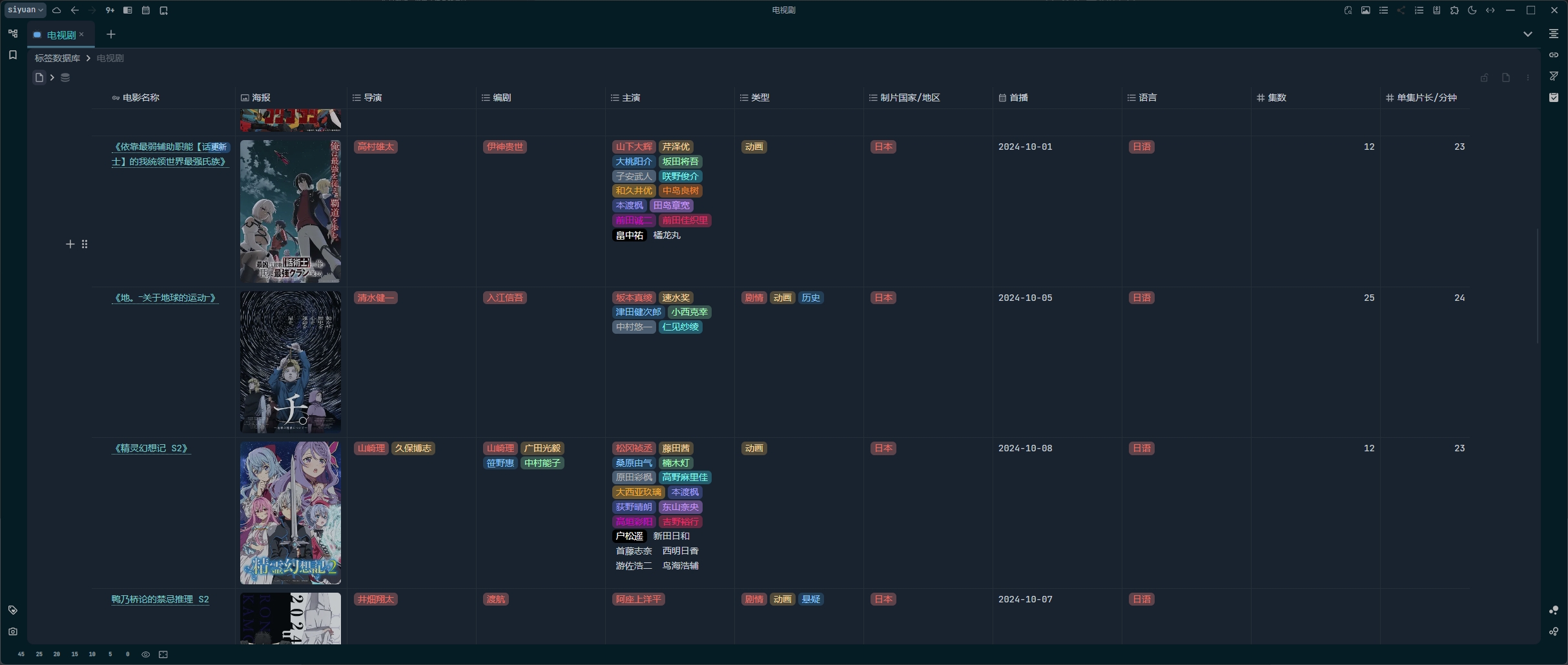Screen dimensions: 1568x665
Task: Click the block drag handle icon
Action: [85, 244]
